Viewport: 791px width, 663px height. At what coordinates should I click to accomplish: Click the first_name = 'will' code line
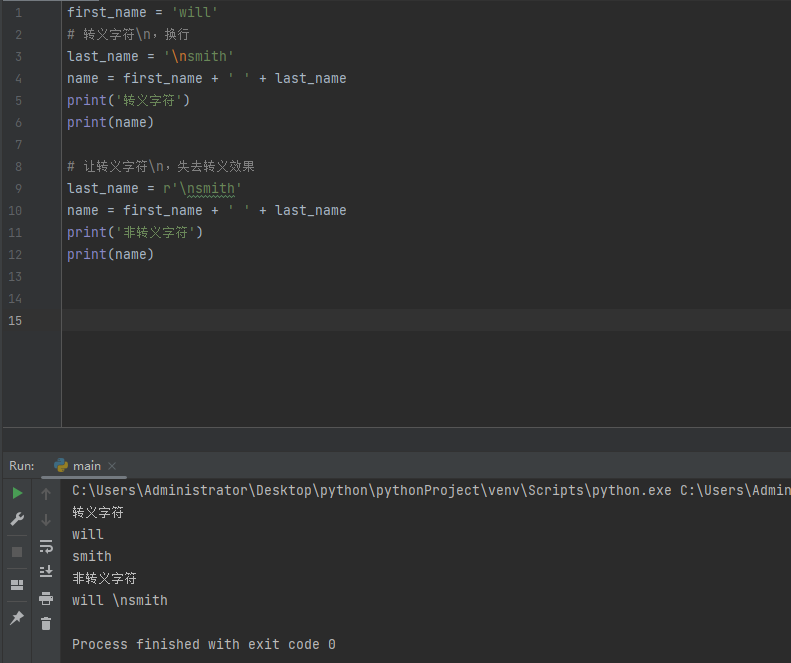tap(142, 12)
